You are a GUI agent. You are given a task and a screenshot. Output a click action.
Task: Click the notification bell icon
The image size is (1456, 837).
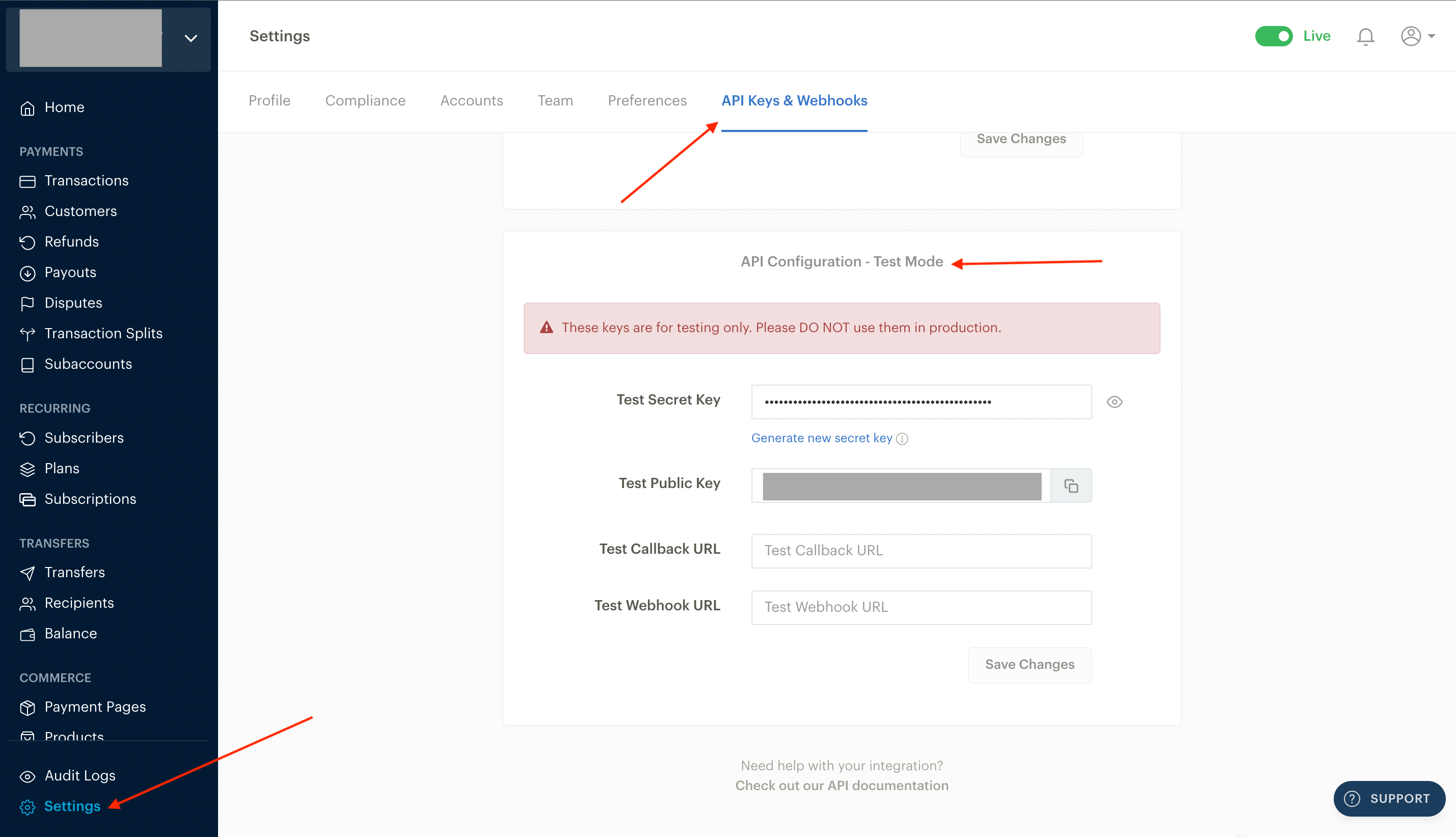coord(1365,36)
